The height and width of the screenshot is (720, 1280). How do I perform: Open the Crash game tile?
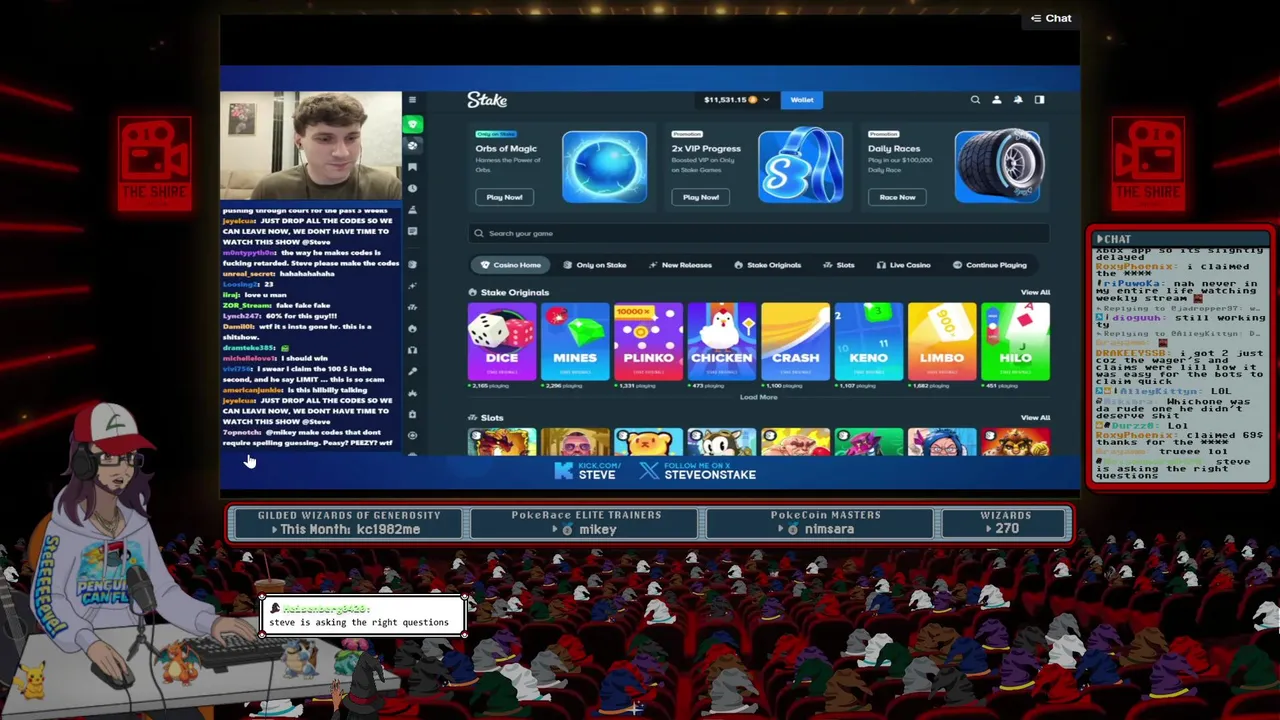(x=795, y=342)
